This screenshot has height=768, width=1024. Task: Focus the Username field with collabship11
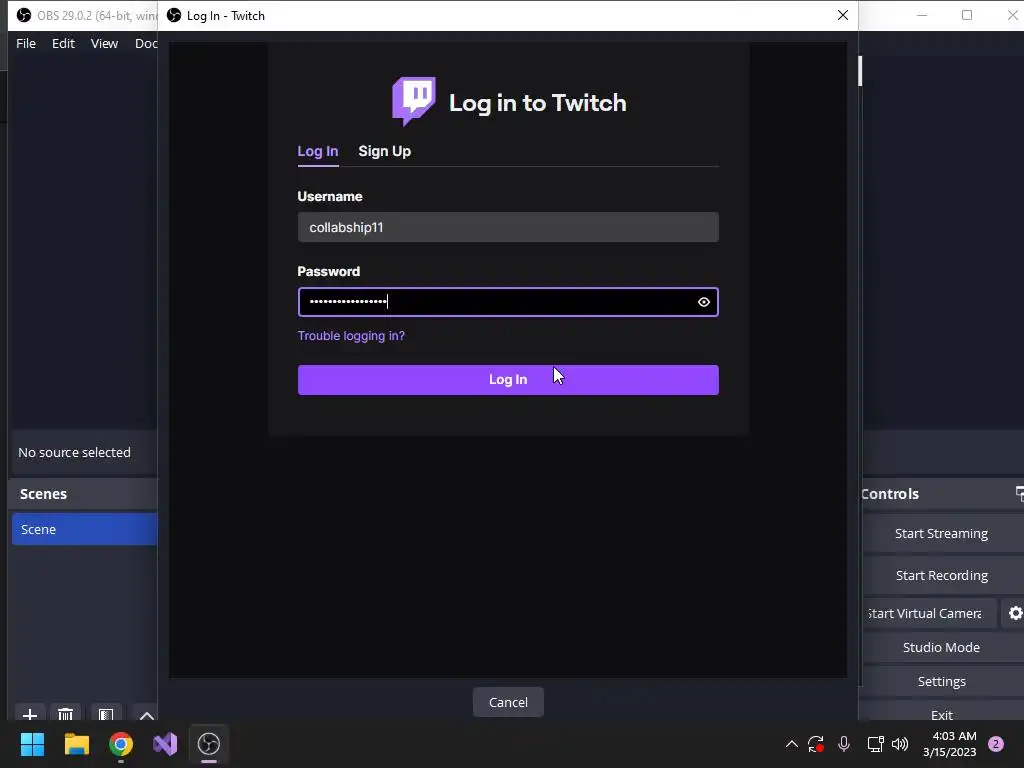[508, 227]
